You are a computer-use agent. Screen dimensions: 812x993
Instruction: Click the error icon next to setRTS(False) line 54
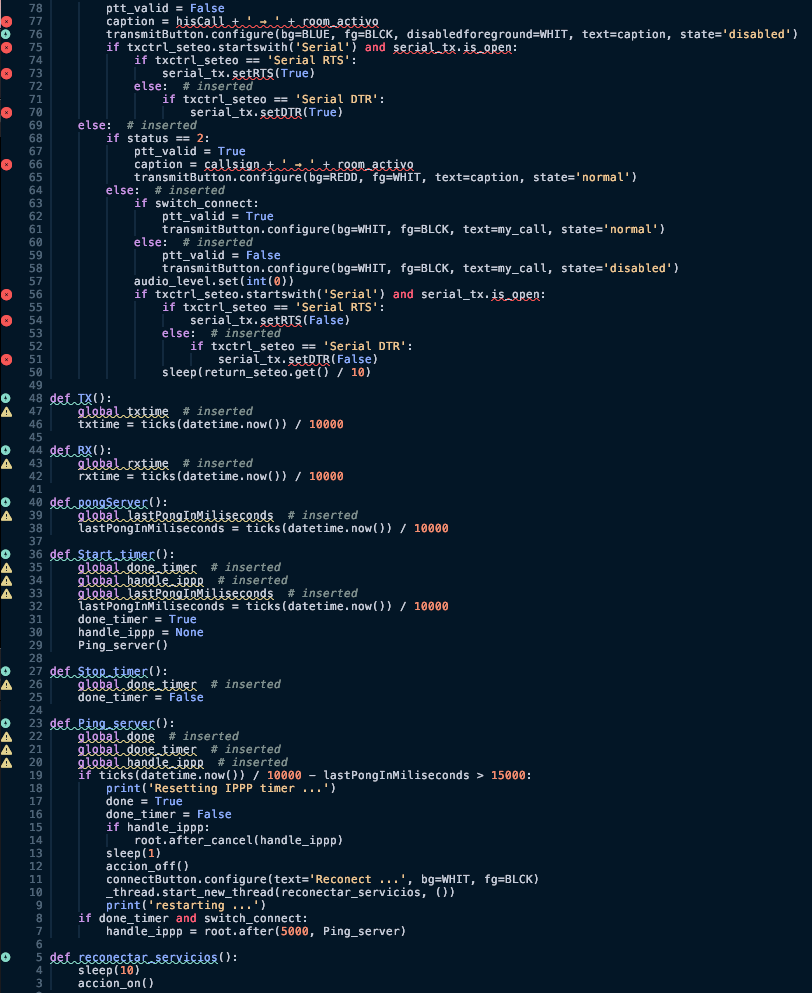coord(6,320)
